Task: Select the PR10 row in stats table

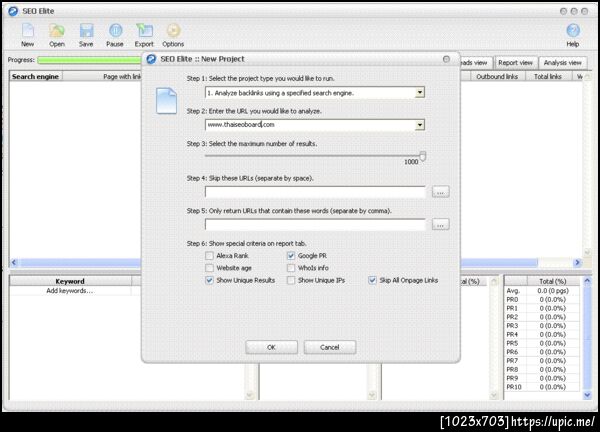Action: click(542, 387)
